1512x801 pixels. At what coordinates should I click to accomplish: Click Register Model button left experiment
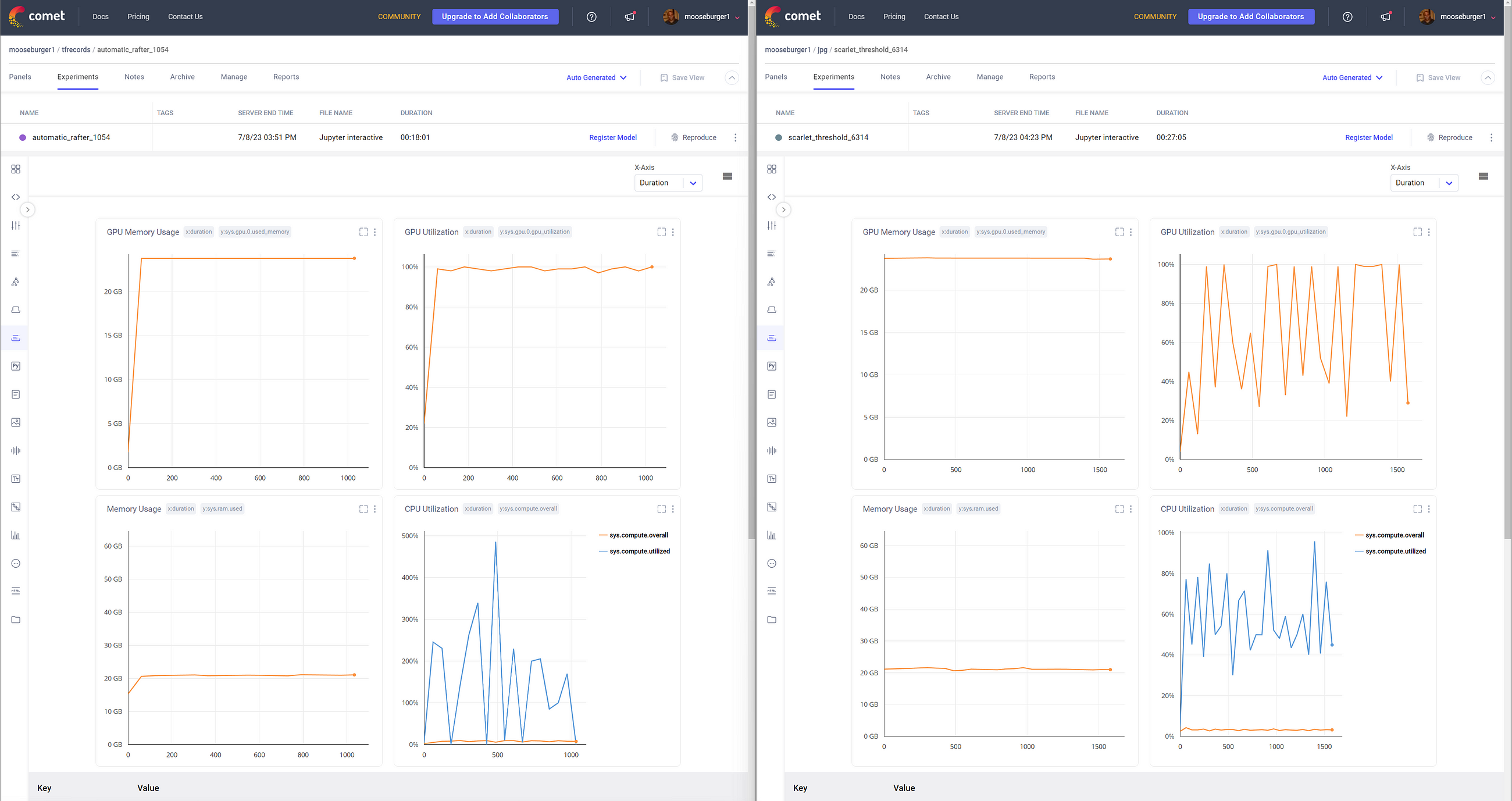612,137
